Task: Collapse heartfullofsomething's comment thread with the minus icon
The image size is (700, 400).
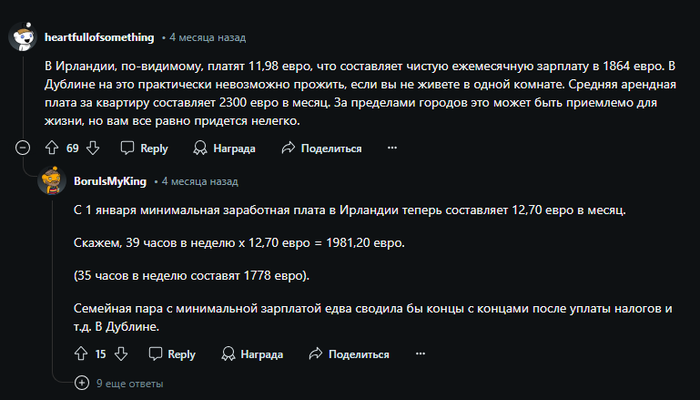Action: [x=23, y=147]
